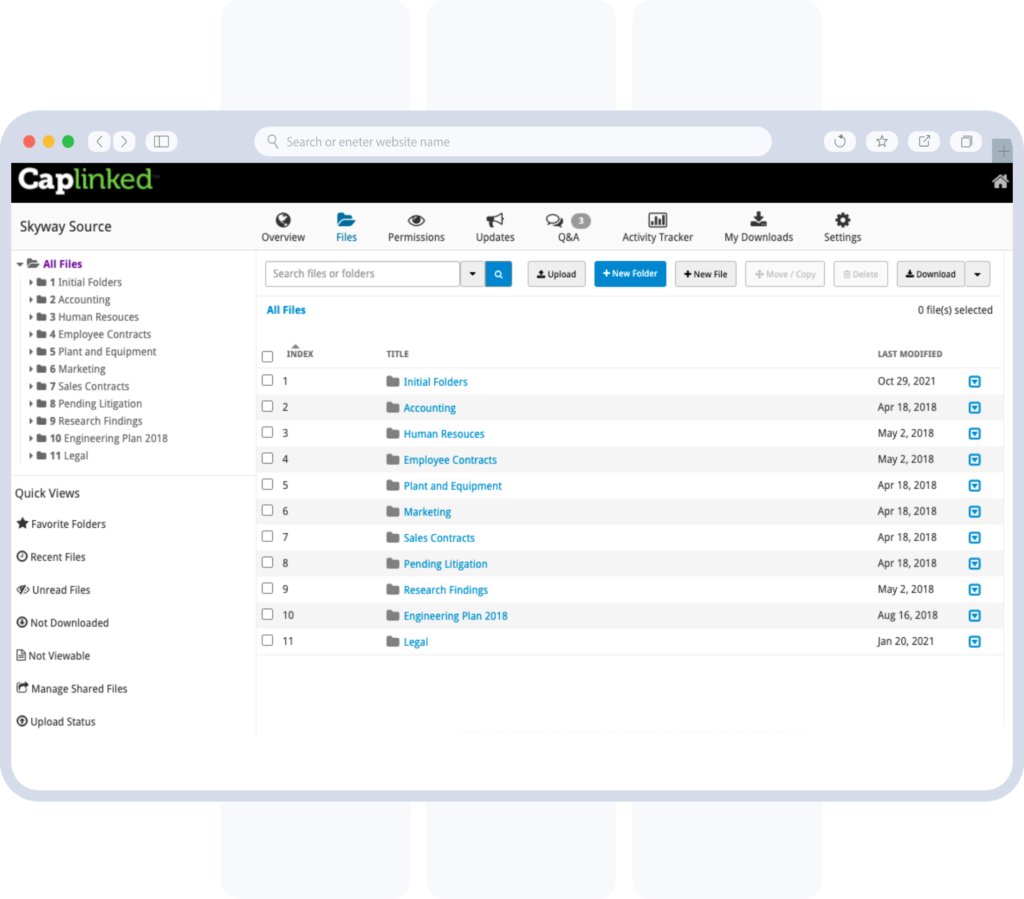Viewport: 1024px width, 899px height.
Task: Open row menu icon for Human Resouces
Action: pos(974,434)
